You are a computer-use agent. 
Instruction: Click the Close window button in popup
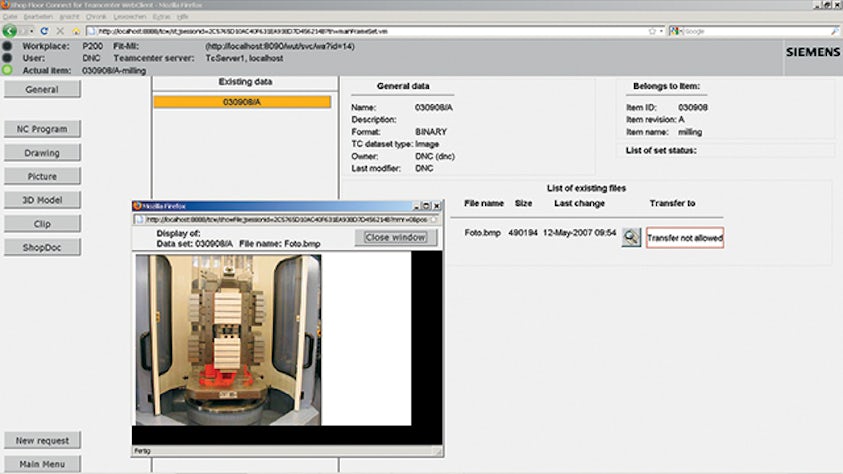point(396,237)
